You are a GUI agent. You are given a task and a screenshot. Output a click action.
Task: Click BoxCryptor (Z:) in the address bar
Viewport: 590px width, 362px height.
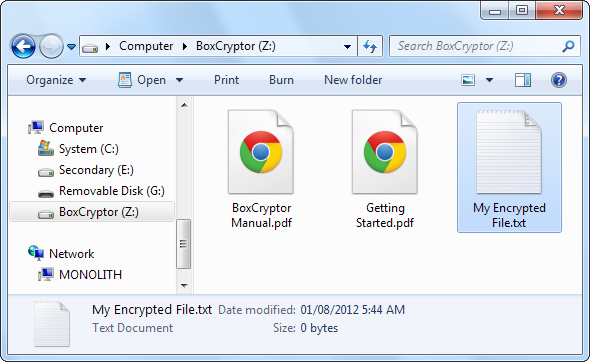(236, 46)
